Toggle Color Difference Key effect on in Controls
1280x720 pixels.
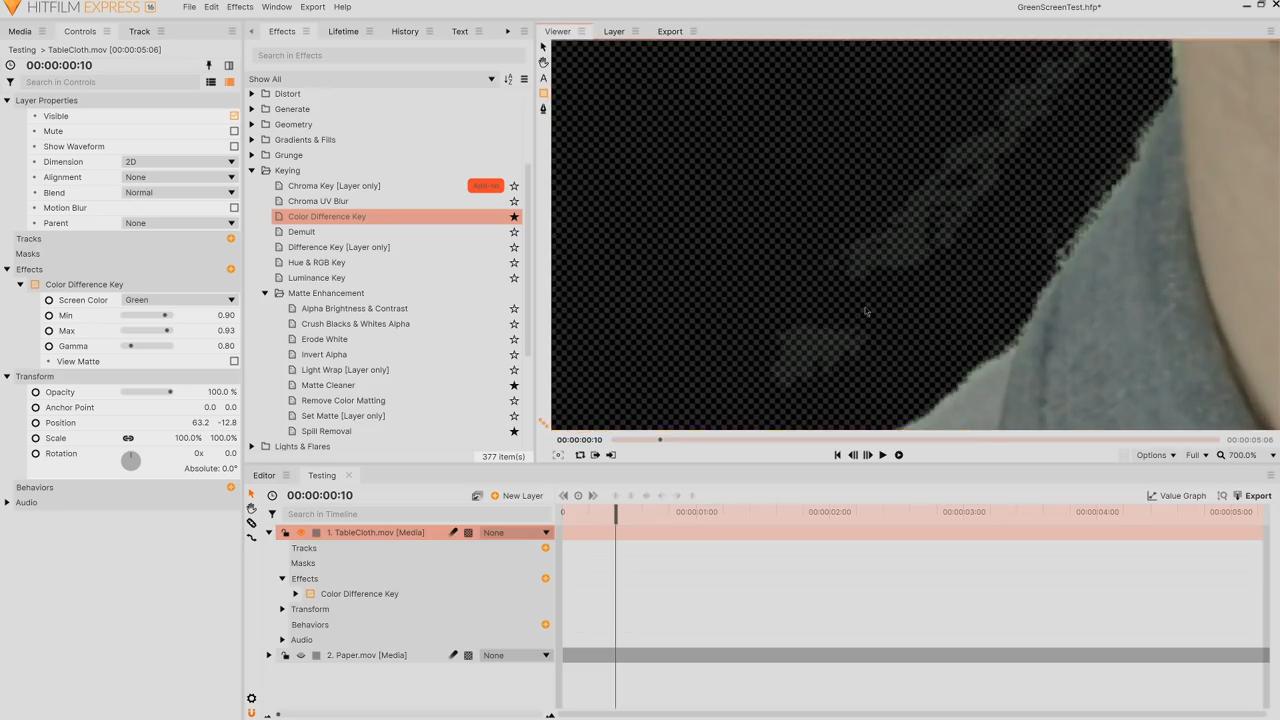pos(35,285)
